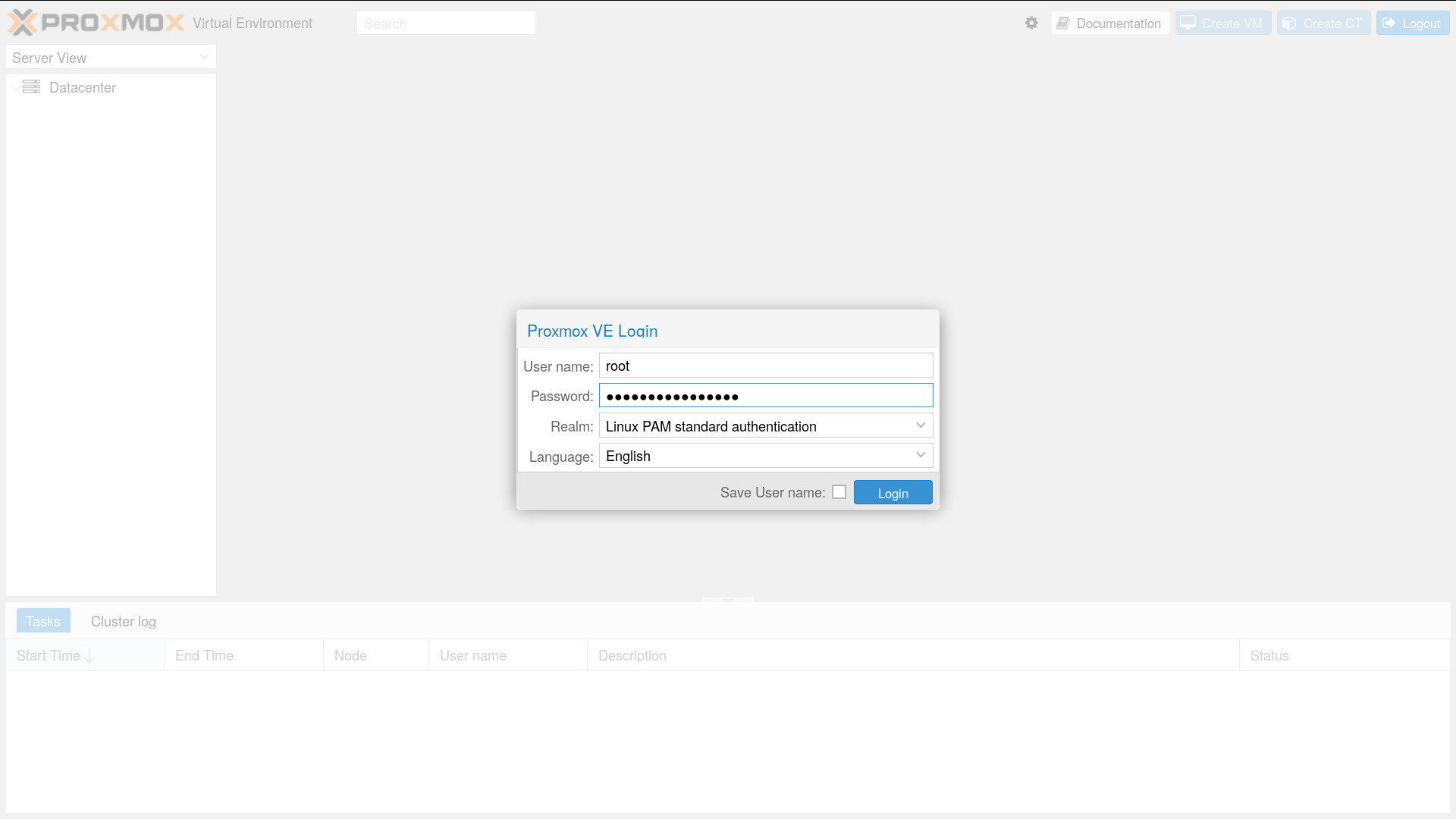
Task: Click the Logout arrow icon
Action: pos(1389,23)
